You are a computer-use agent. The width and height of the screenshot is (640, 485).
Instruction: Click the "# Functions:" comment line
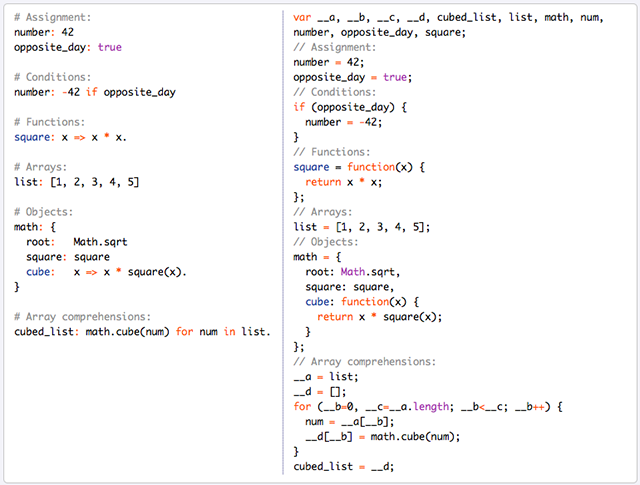49,122
